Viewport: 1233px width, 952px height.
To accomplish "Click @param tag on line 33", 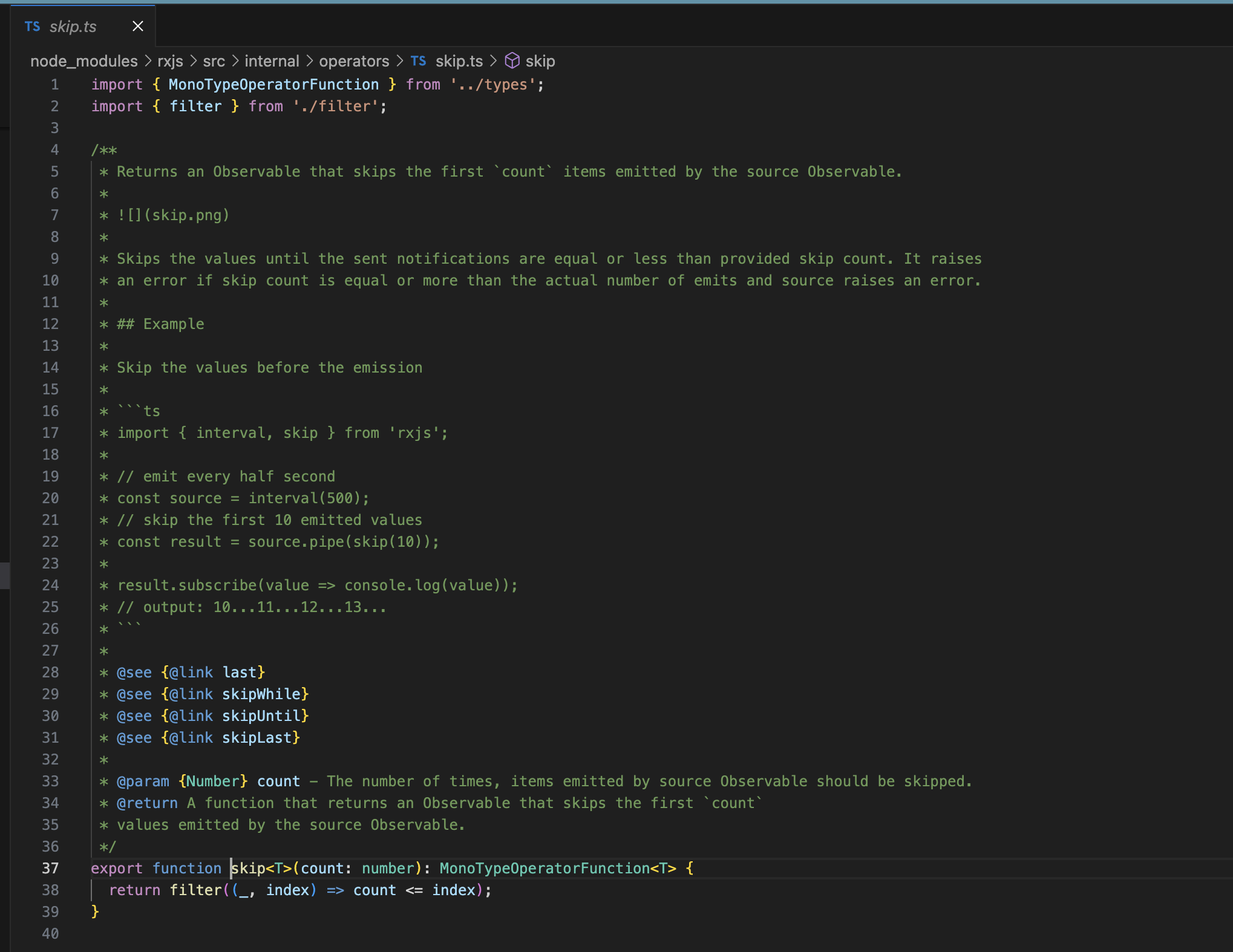I will (143, 781).
